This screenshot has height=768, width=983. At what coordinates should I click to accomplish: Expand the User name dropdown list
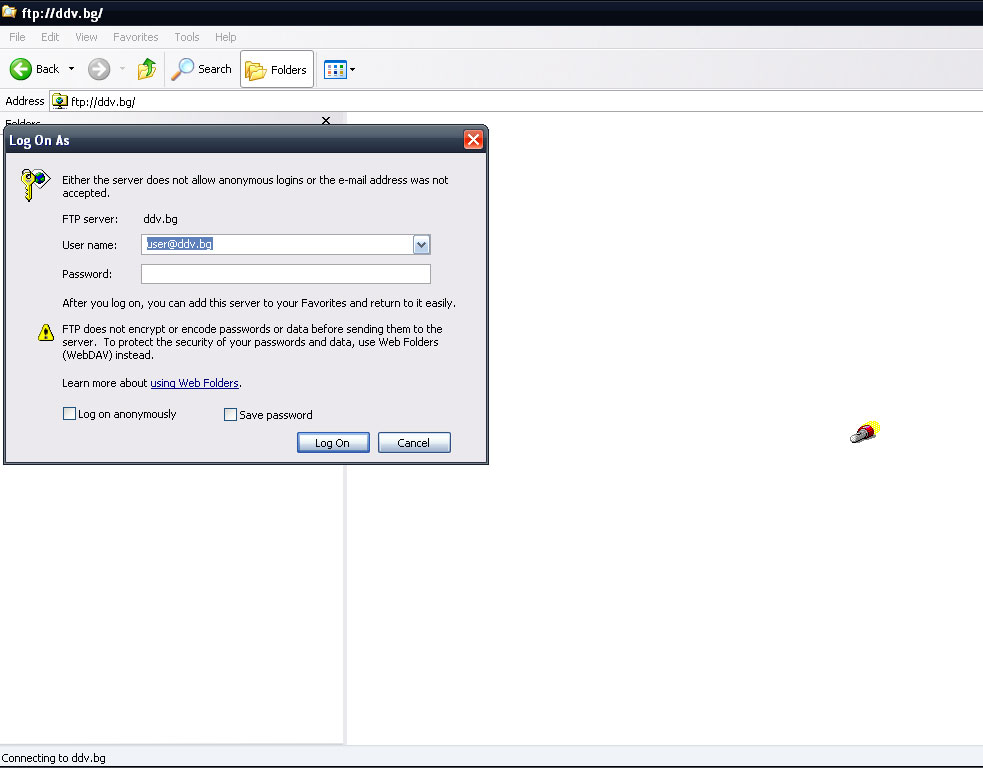(x=421, y=245)
